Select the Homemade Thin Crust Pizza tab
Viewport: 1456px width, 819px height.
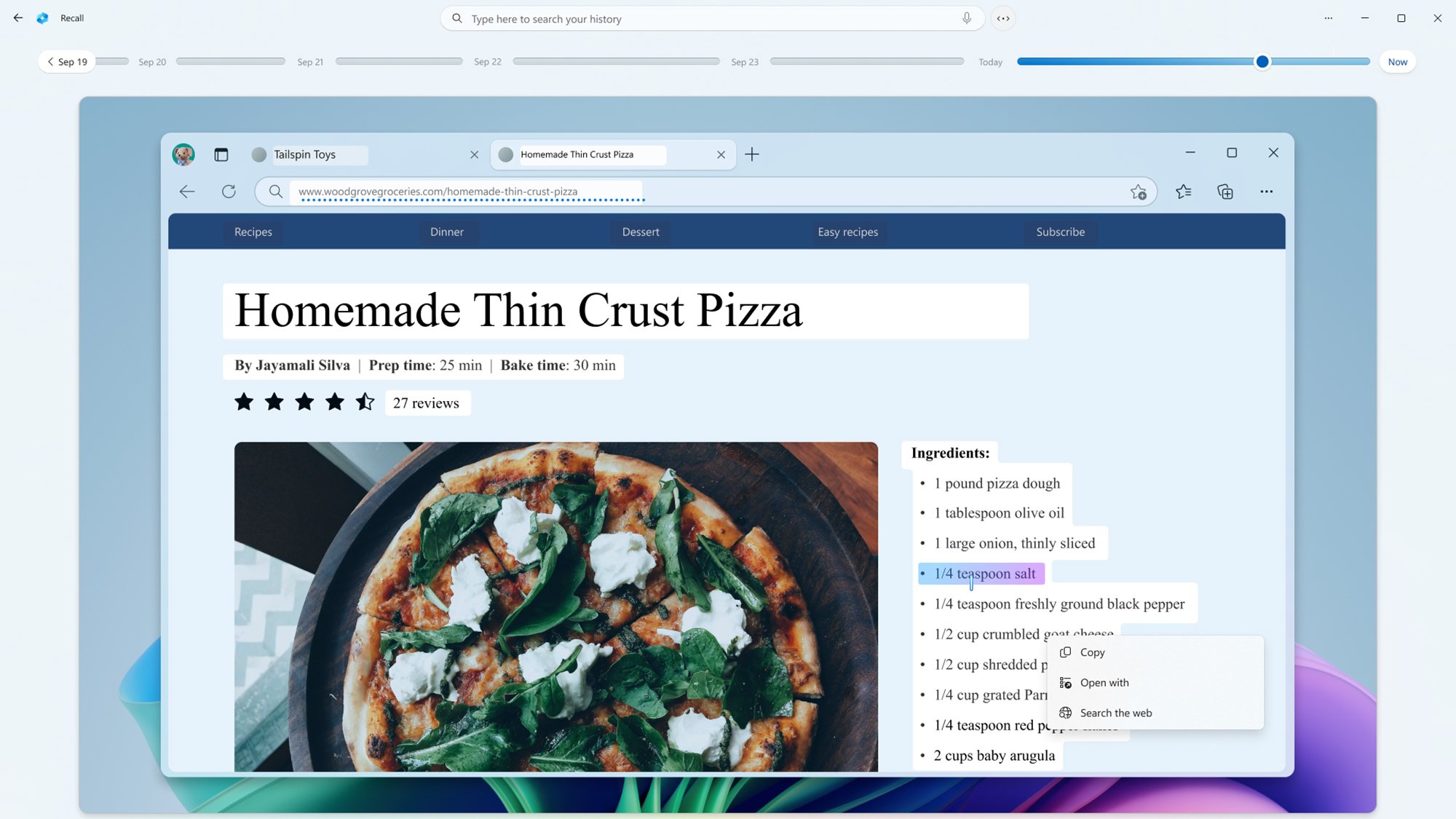click(613, 154)
